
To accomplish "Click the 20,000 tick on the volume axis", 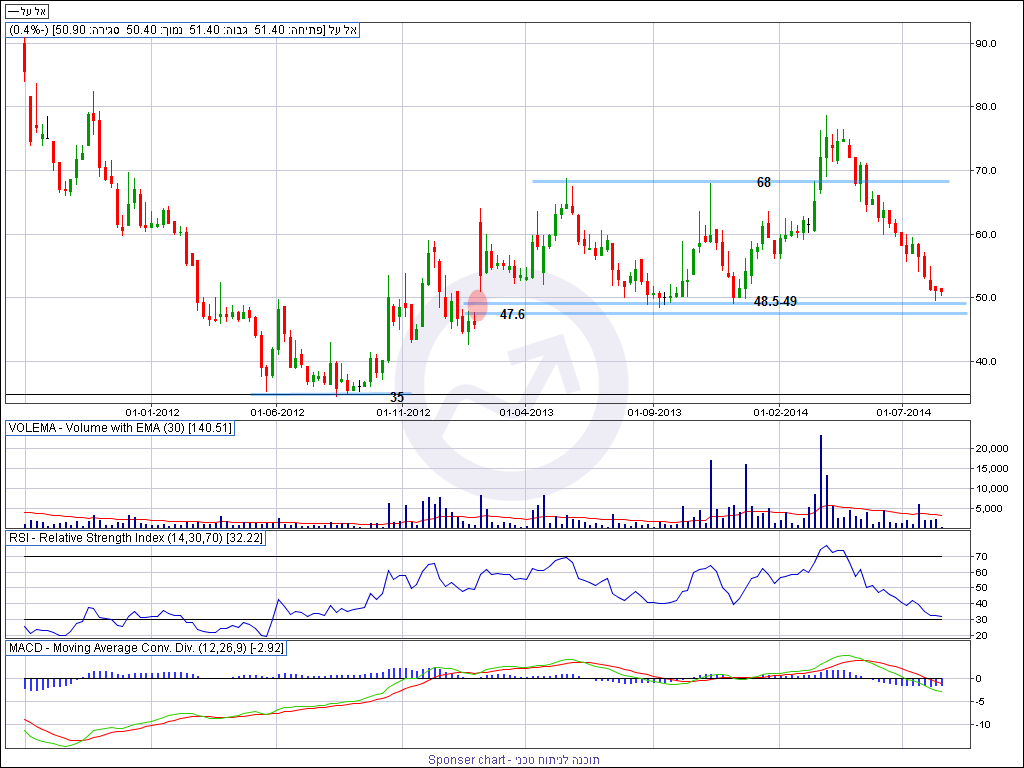I will (992, 449).
